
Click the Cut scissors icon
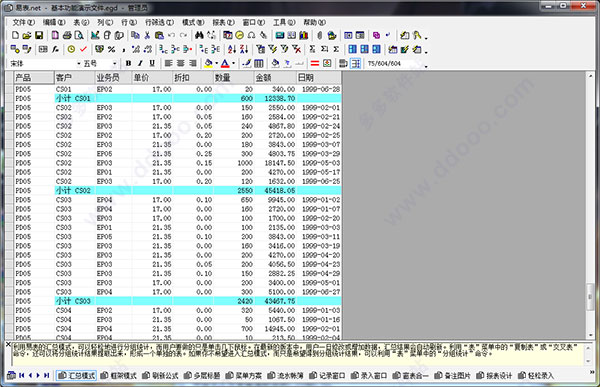[147, 35]
